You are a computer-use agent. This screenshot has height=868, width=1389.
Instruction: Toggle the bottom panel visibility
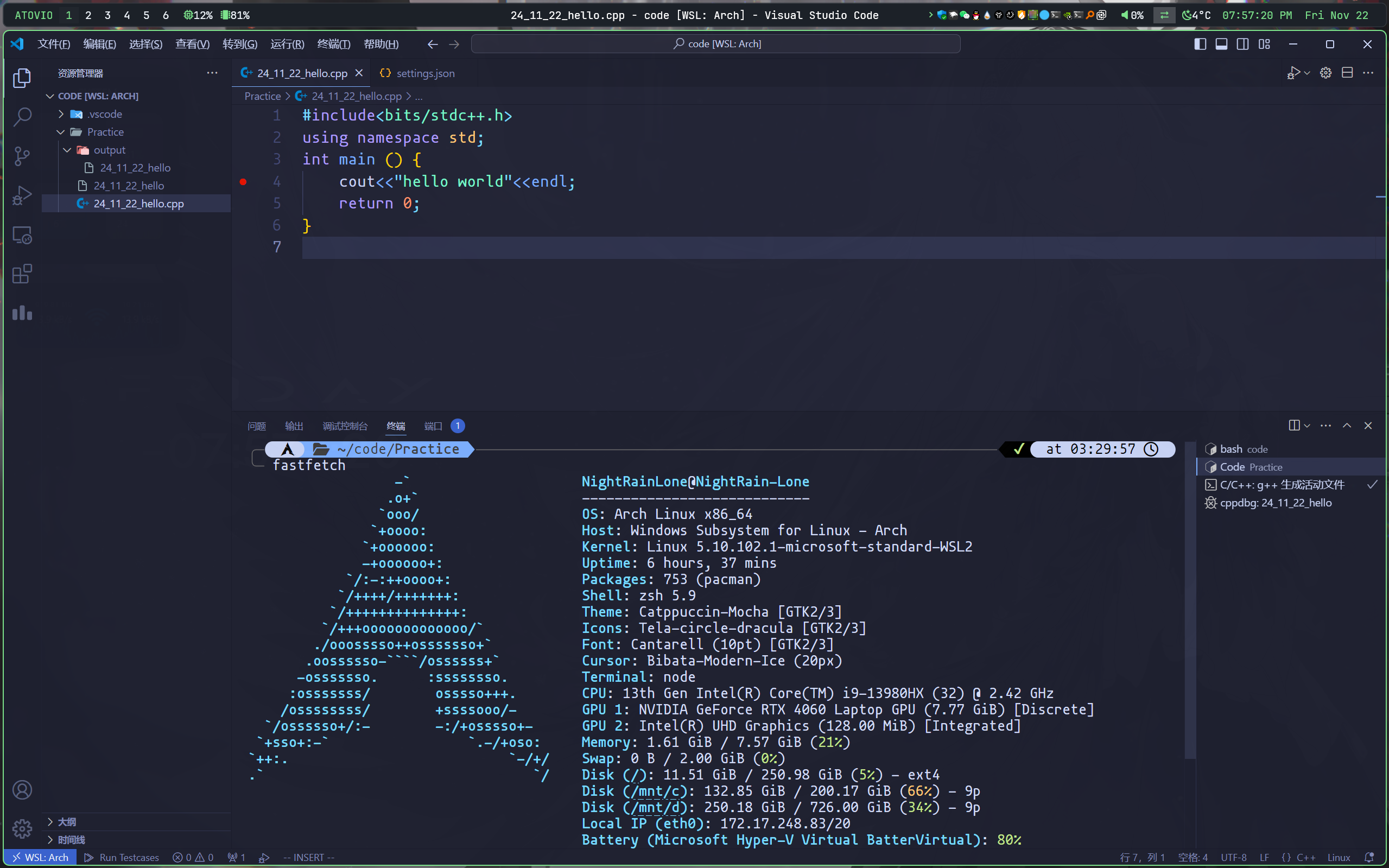(x=1221, y=44)
